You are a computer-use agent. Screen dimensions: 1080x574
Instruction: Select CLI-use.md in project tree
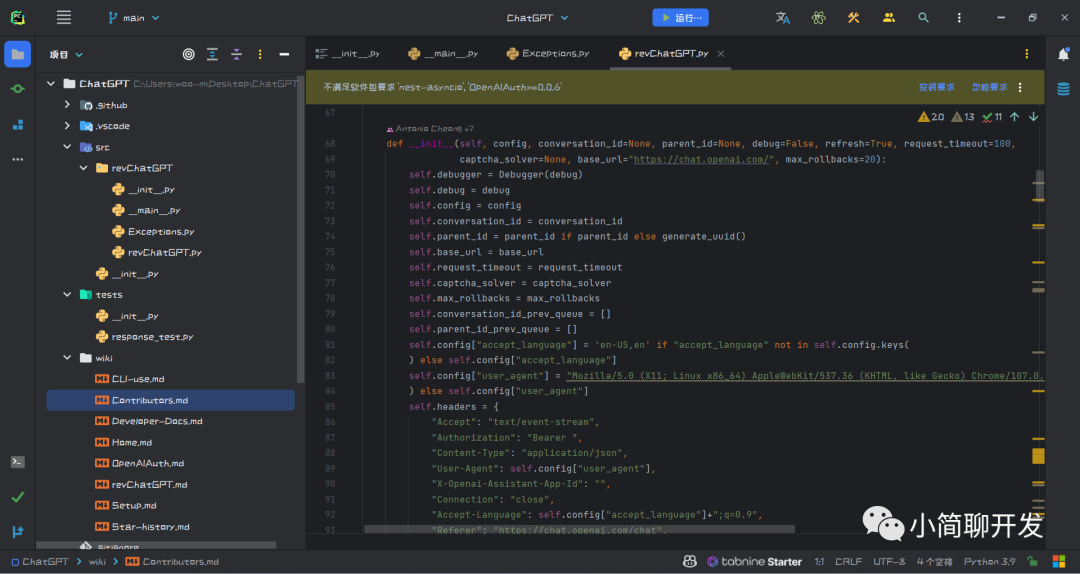pos(129,379)
